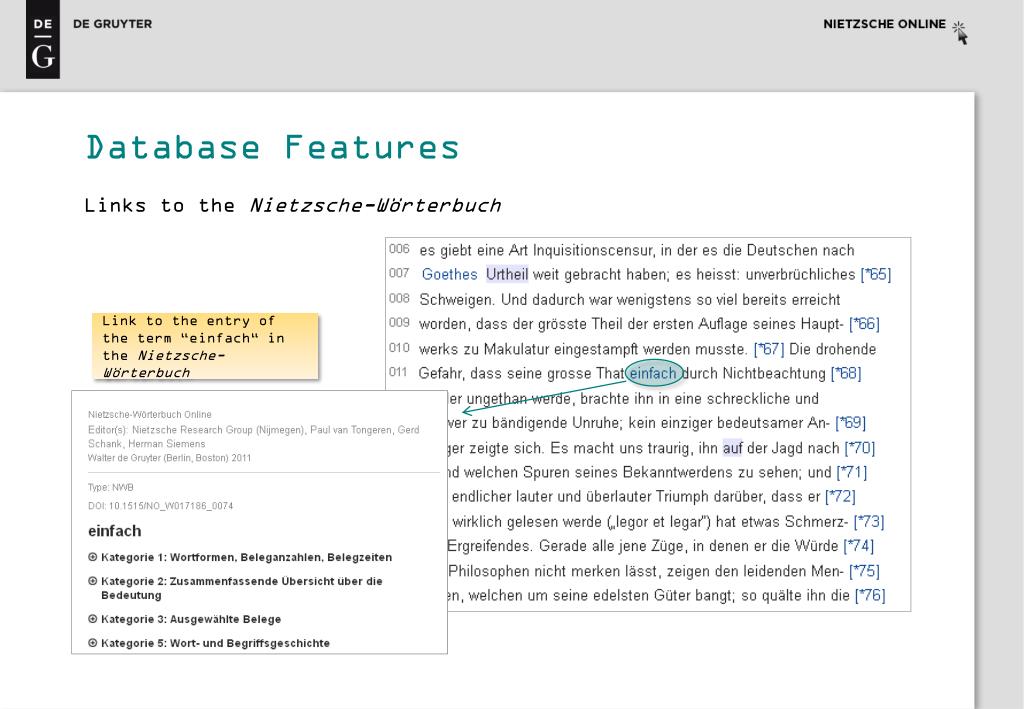Open footnote reference [*69]
The width and height of the screenshot is (1024, 709).
pyautogui.click(x=850, y=424)
